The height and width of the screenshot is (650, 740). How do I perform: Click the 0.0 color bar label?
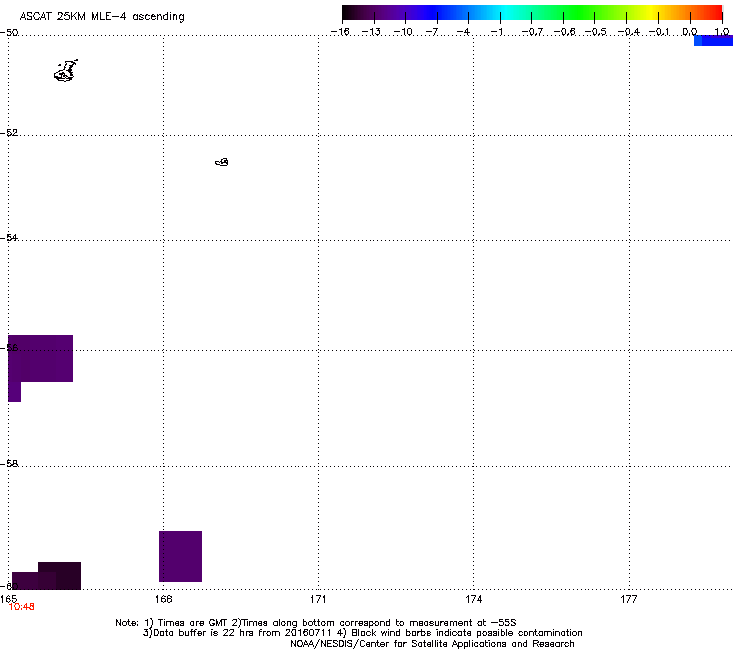pyautogui.click(x=690, y=32)
